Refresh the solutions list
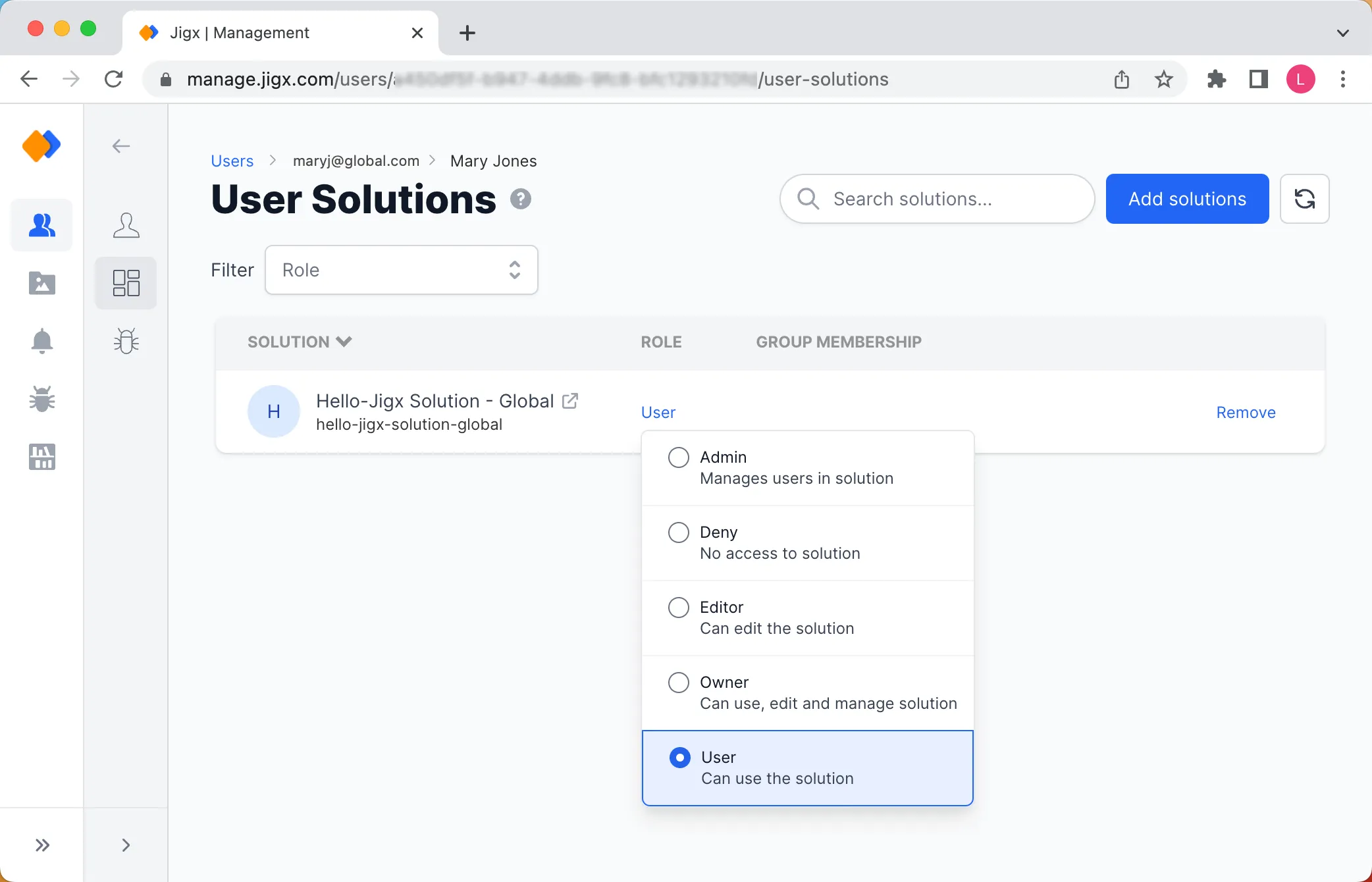Screen dimensions: 1372x882 tap(1304, 199)
